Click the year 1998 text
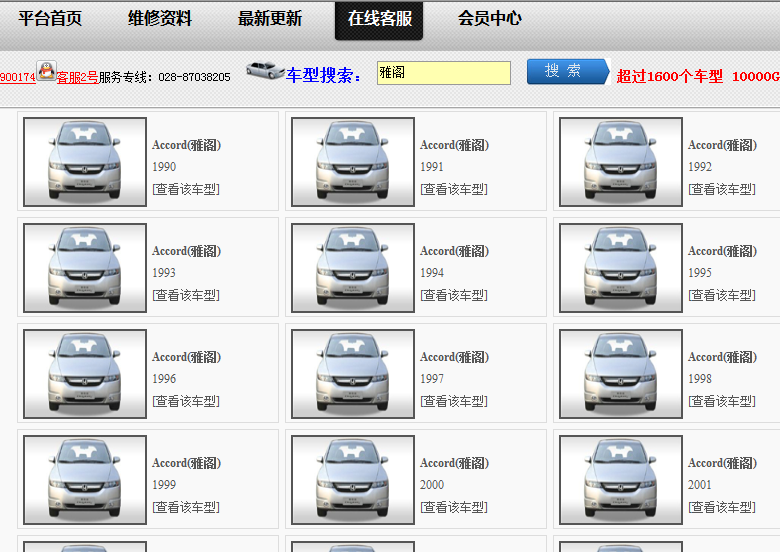 point(700,378)
